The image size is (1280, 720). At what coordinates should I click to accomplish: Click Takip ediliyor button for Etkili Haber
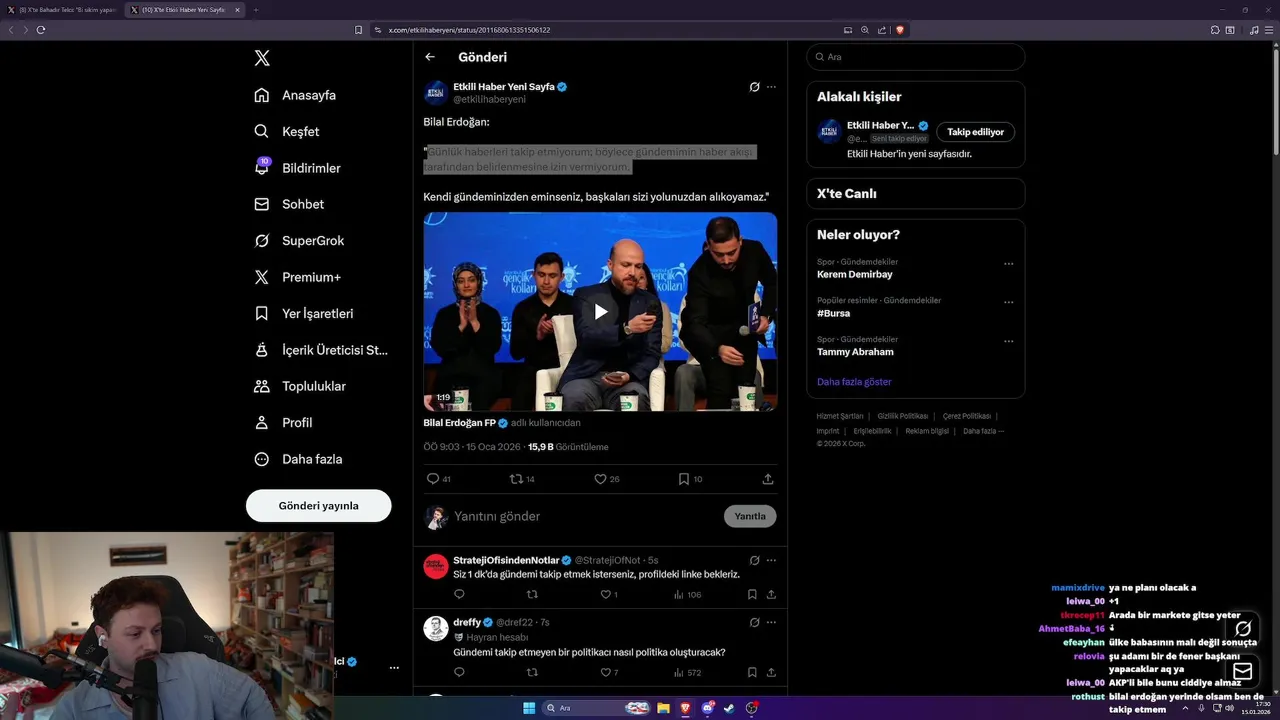pos(975,132)
